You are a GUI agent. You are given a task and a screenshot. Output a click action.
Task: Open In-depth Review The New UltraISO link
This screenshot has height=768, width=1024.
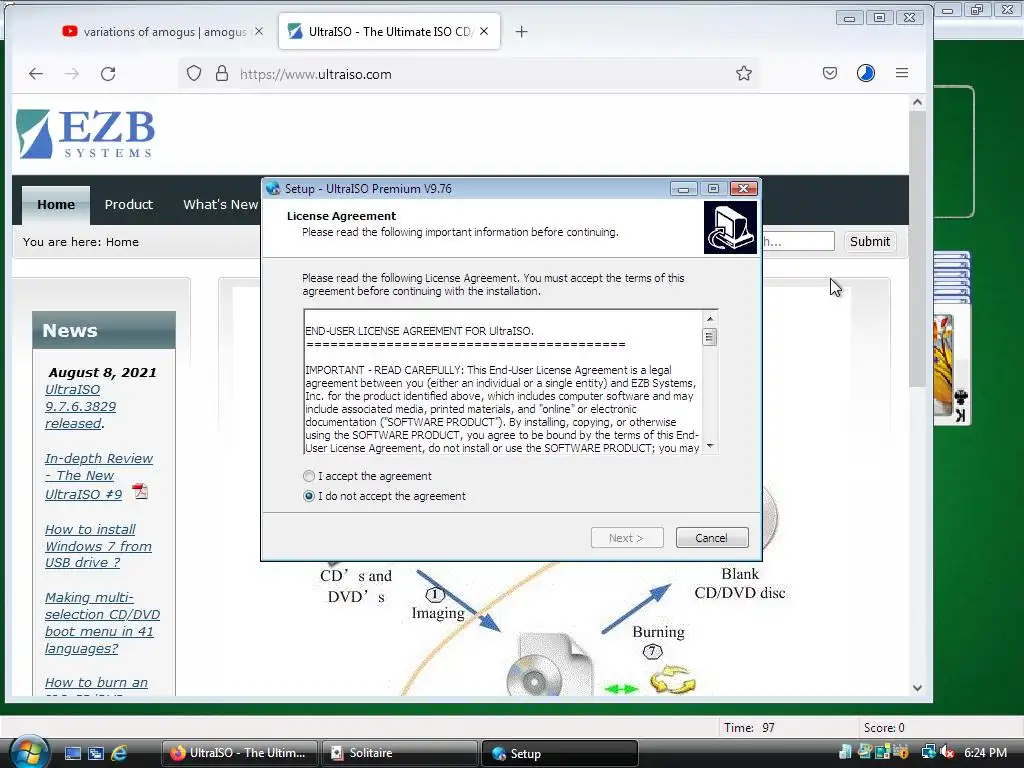[x=99, y=476]
